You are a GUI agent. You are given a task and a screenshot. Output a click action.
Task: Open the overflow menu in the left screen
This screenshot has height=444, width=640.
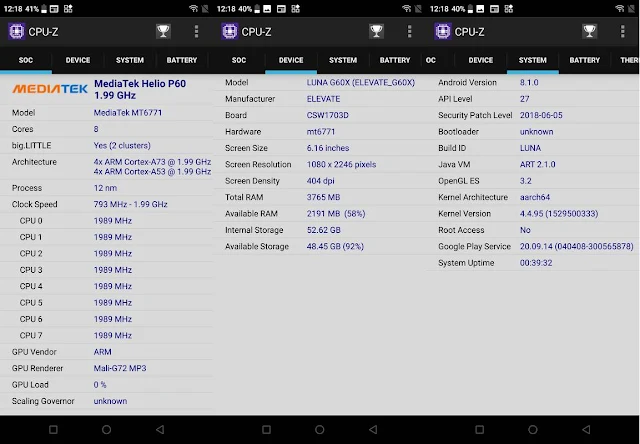pyautogui.click(x=196, y=31)
